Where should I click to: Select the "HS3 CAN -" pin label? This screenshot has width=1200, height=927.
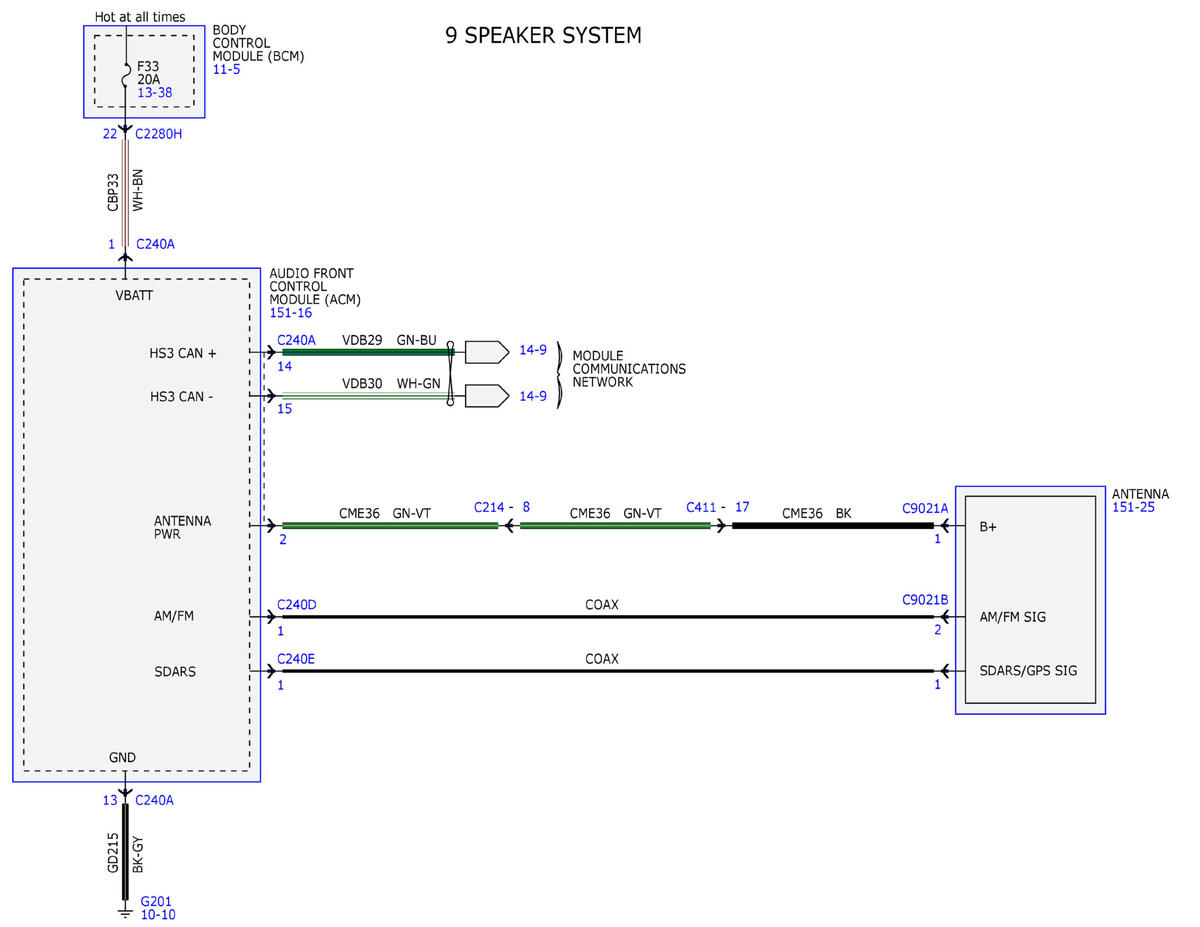tap(181, 397)
